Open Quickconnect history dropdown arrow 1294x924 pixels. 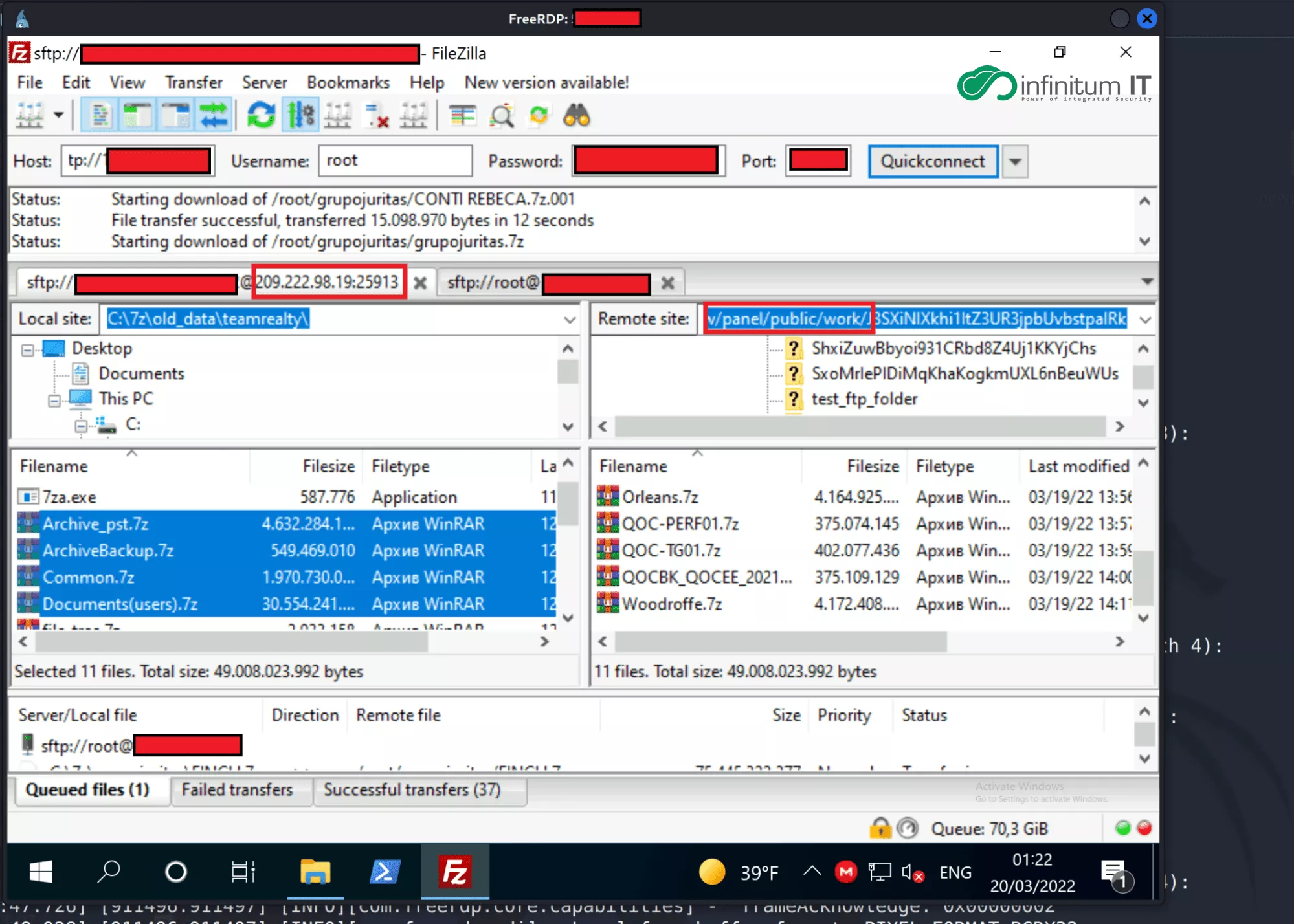(1015, 161)
